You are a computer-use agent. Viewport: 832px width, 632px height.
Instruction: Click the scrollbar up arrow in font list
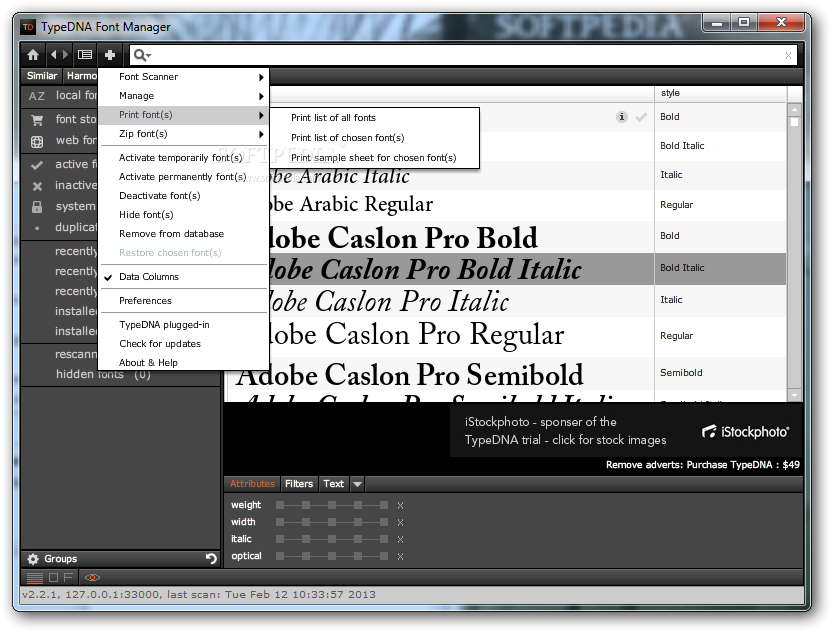[794, 110]
